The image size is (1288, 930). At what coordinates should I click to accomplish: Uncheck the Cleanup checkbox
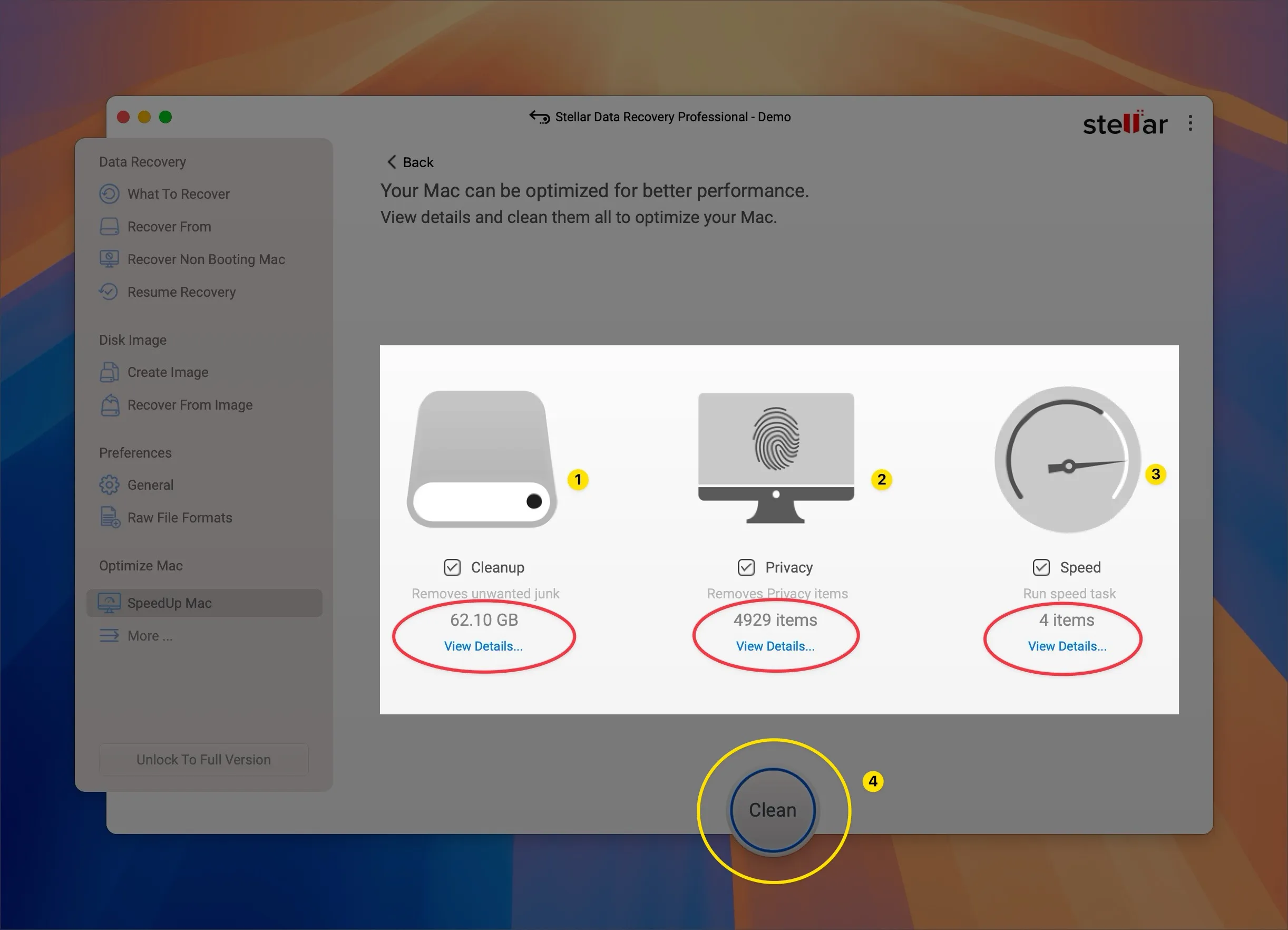coord(452,567)
